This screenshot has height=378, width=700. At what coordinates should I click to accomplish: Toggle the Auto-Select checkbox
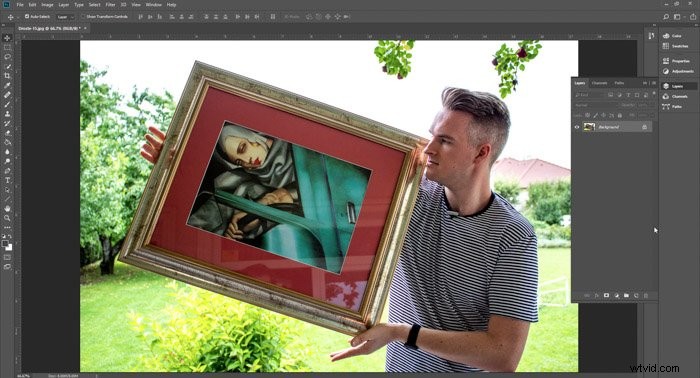27,17
